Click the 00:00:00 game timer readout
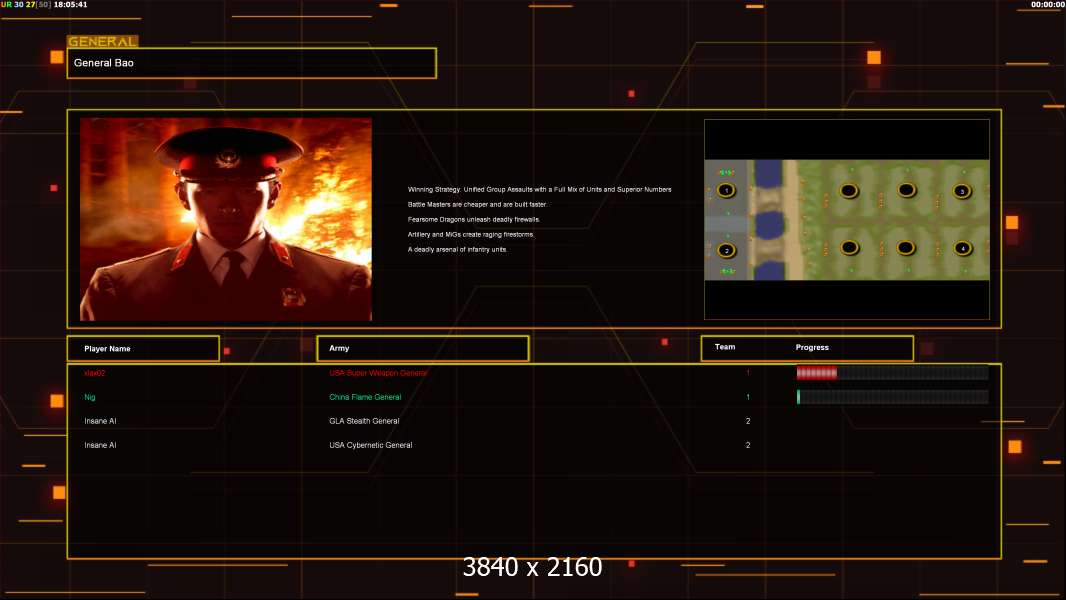This screenshot has width=1066, height=600. point(1048,5)
